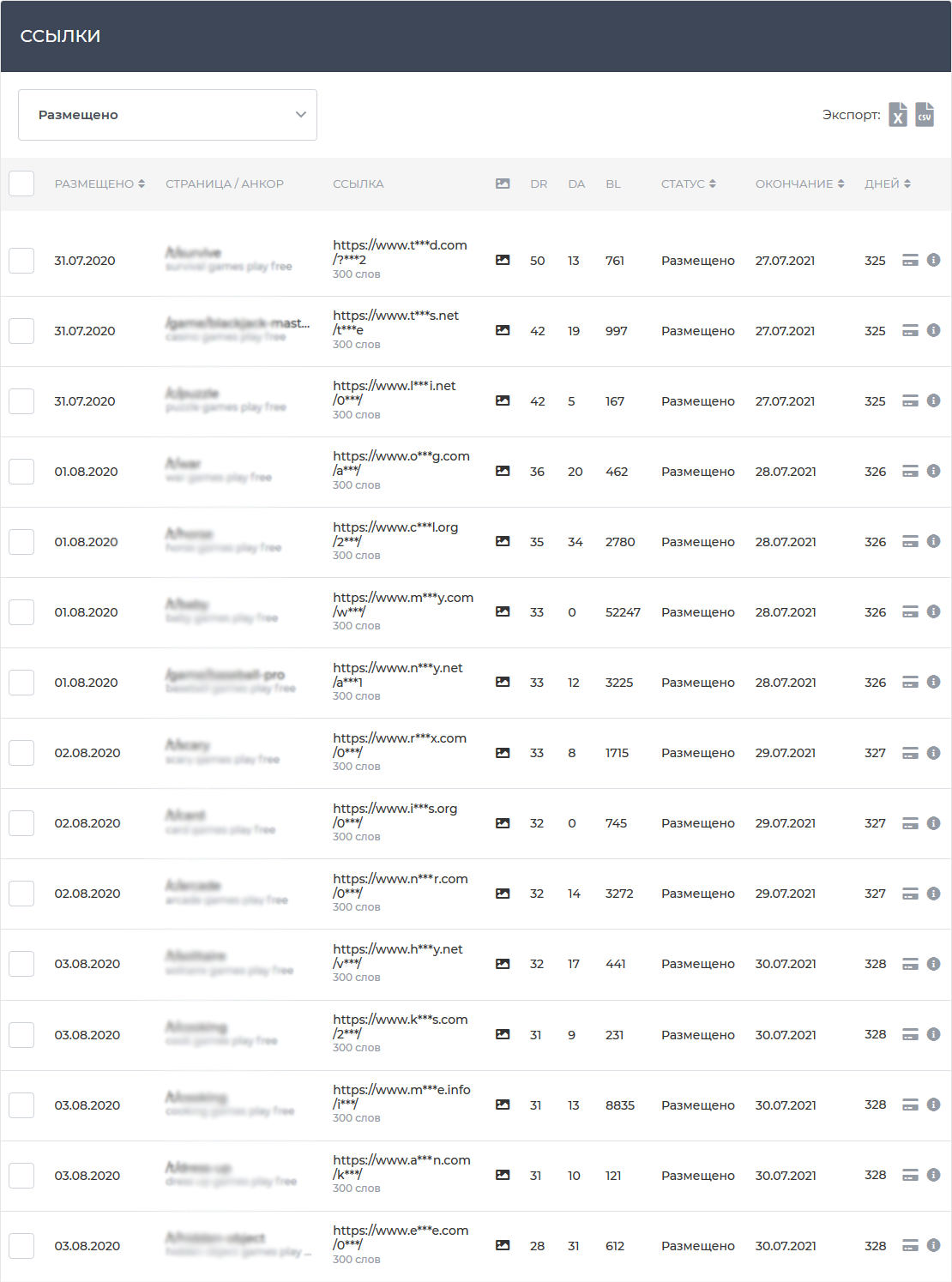952x1282 pixels.
Task: Open the Размещено status filter dropdown
Action: tap(167, 115)
